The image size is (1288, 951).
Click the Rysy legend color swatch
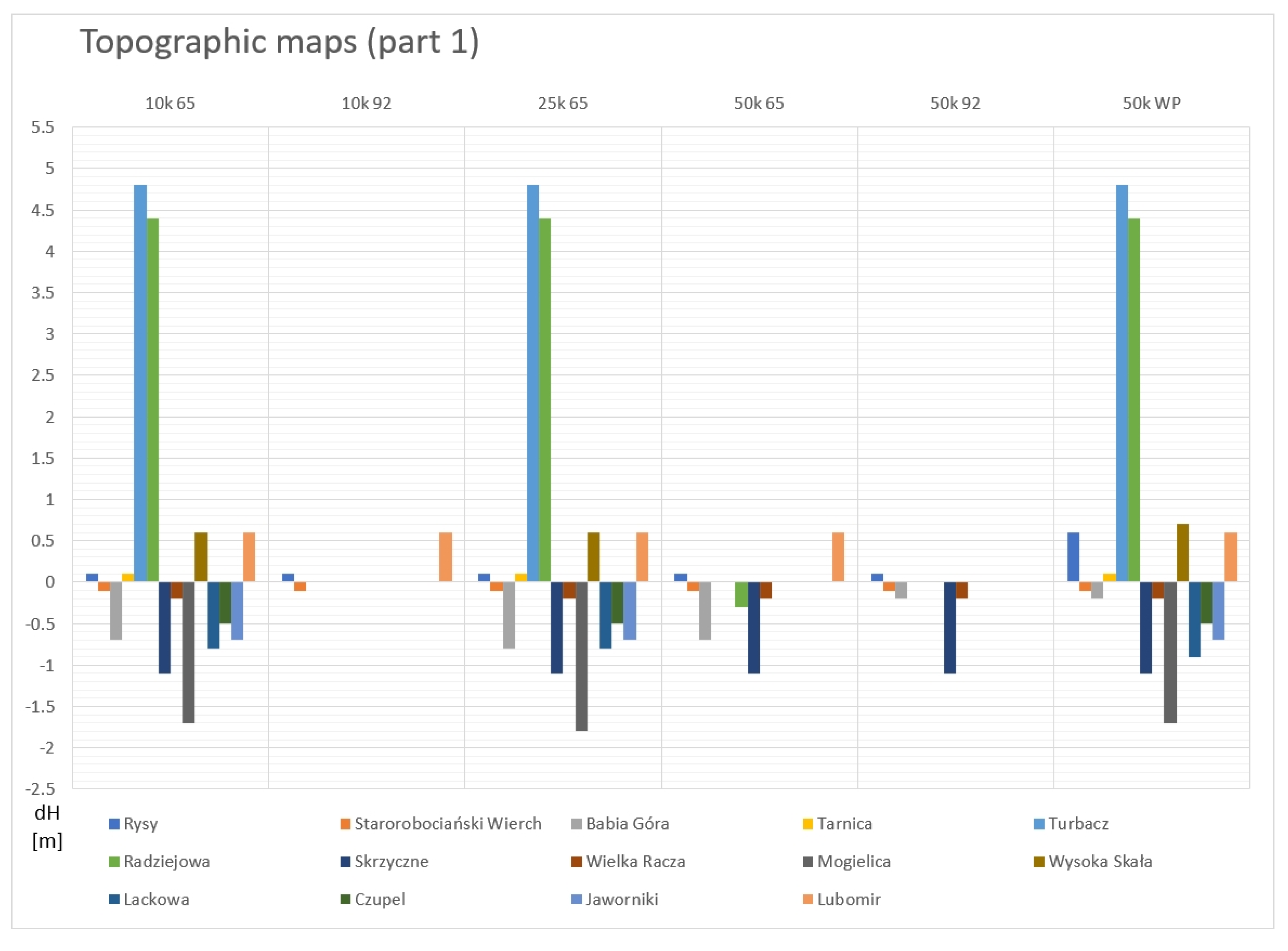click(114, 824)
